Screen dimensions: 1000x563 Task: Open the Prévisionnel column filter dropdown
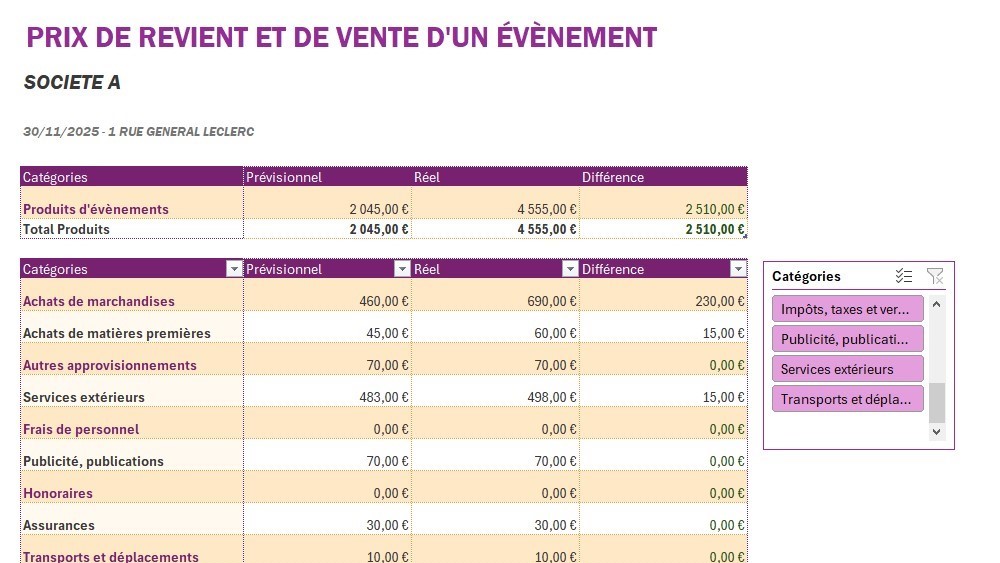pyautogui.click(x=402, y=269)
